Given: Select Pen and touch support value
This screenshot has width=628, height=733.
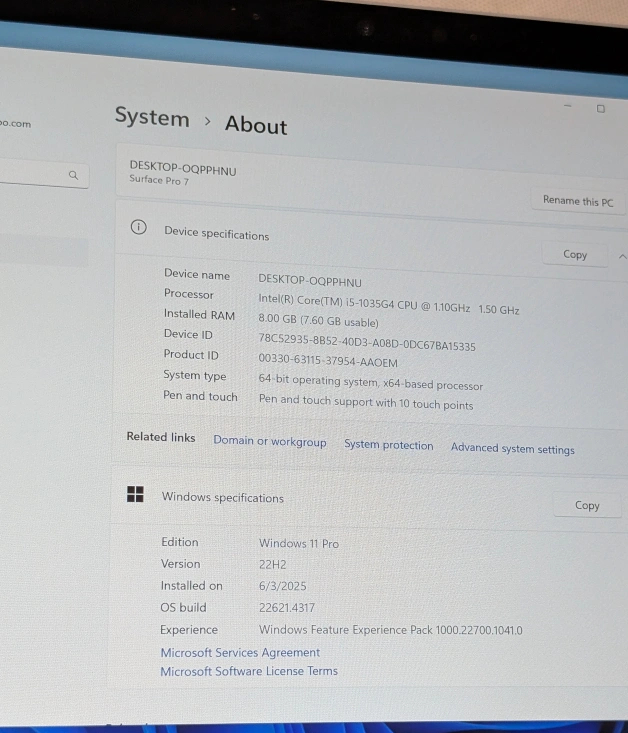Looking at the screenshot, I should tap(366, 402).
